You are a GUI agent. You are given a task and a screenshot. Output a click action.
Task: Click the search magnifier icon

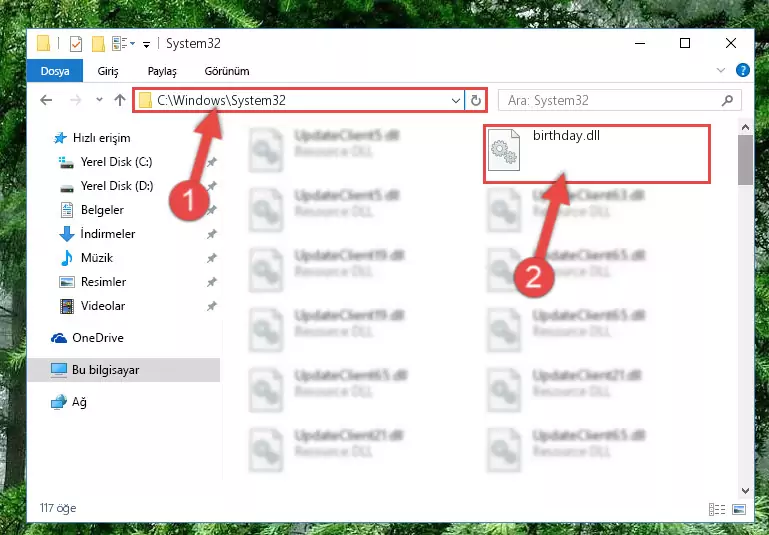pos(727,101)
